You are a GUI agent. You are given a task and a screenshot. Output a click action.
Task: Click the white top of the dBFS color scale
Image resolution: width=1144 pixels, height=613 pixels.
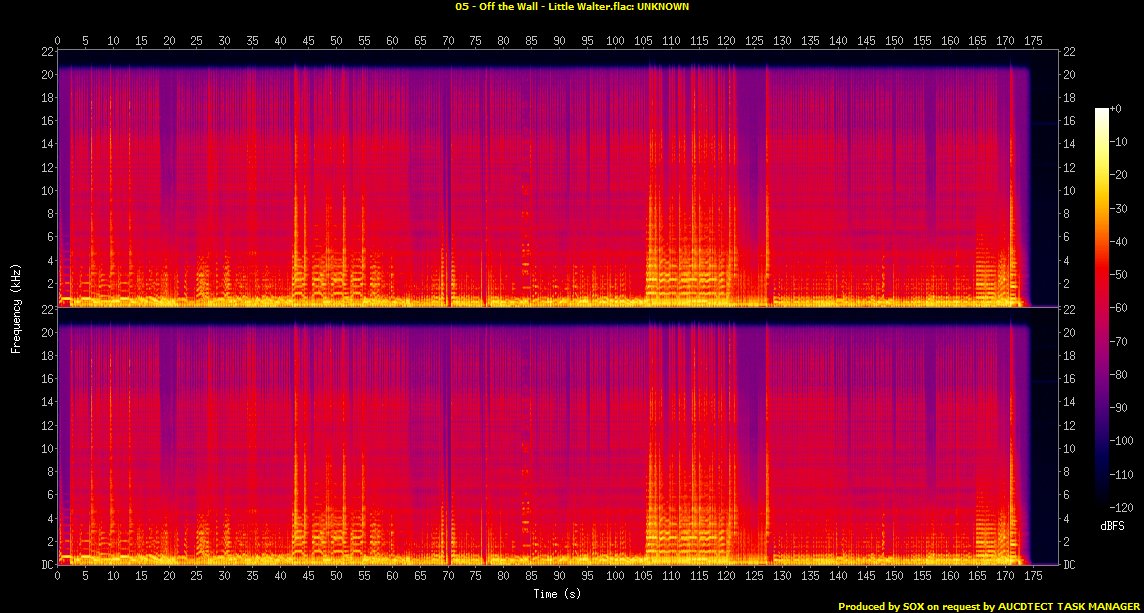(1101, 112)
